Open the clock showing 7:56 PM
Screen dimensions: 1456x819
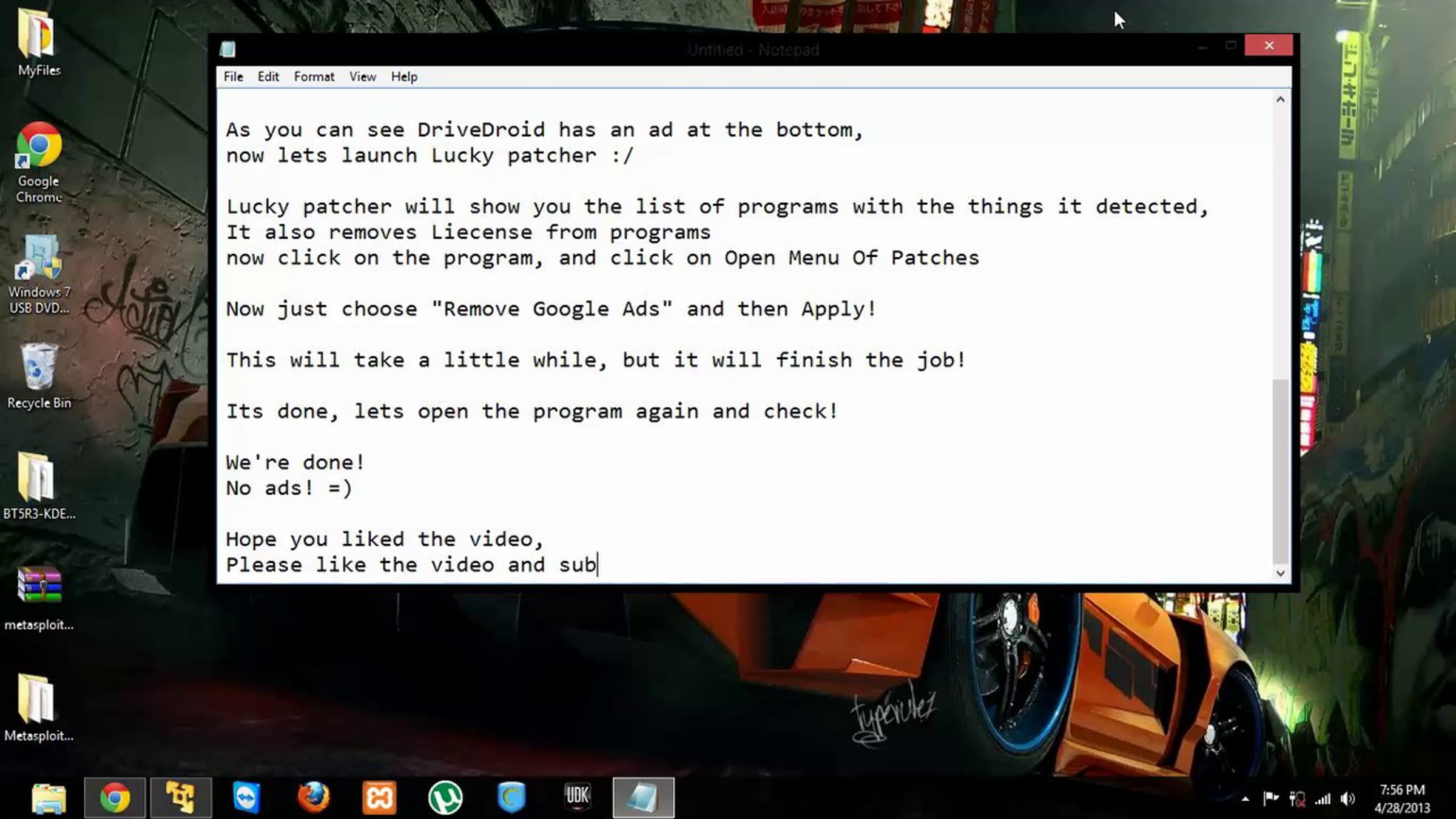click(x=1402, y=798)
